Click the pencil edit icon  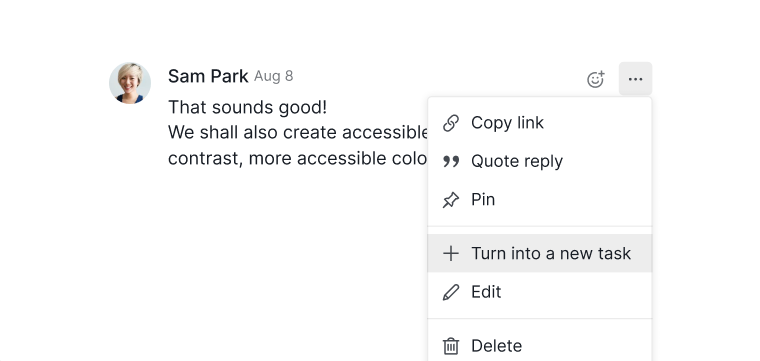coord(451,292)
